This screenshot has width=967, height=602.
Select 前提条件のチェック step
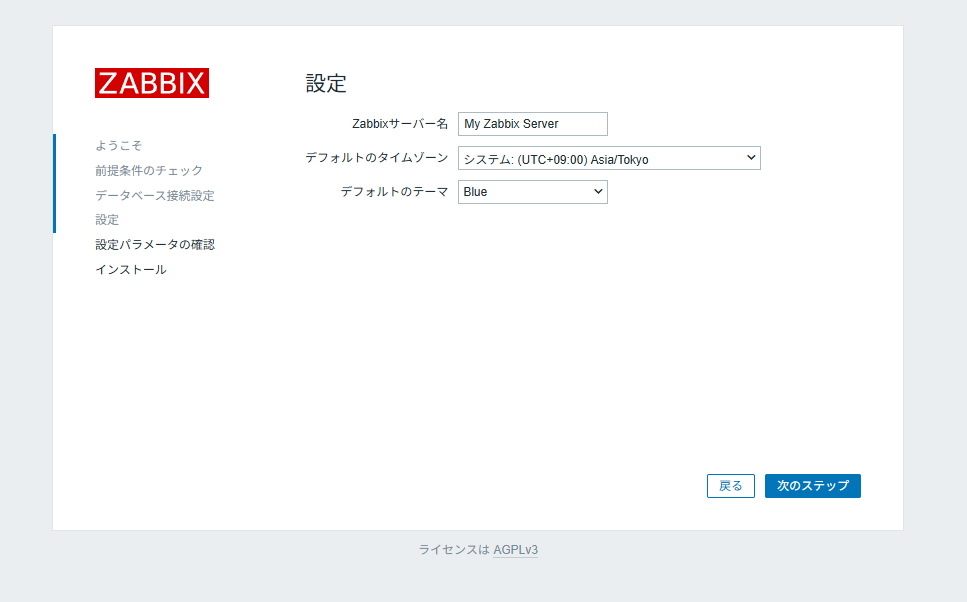(150, 170)
